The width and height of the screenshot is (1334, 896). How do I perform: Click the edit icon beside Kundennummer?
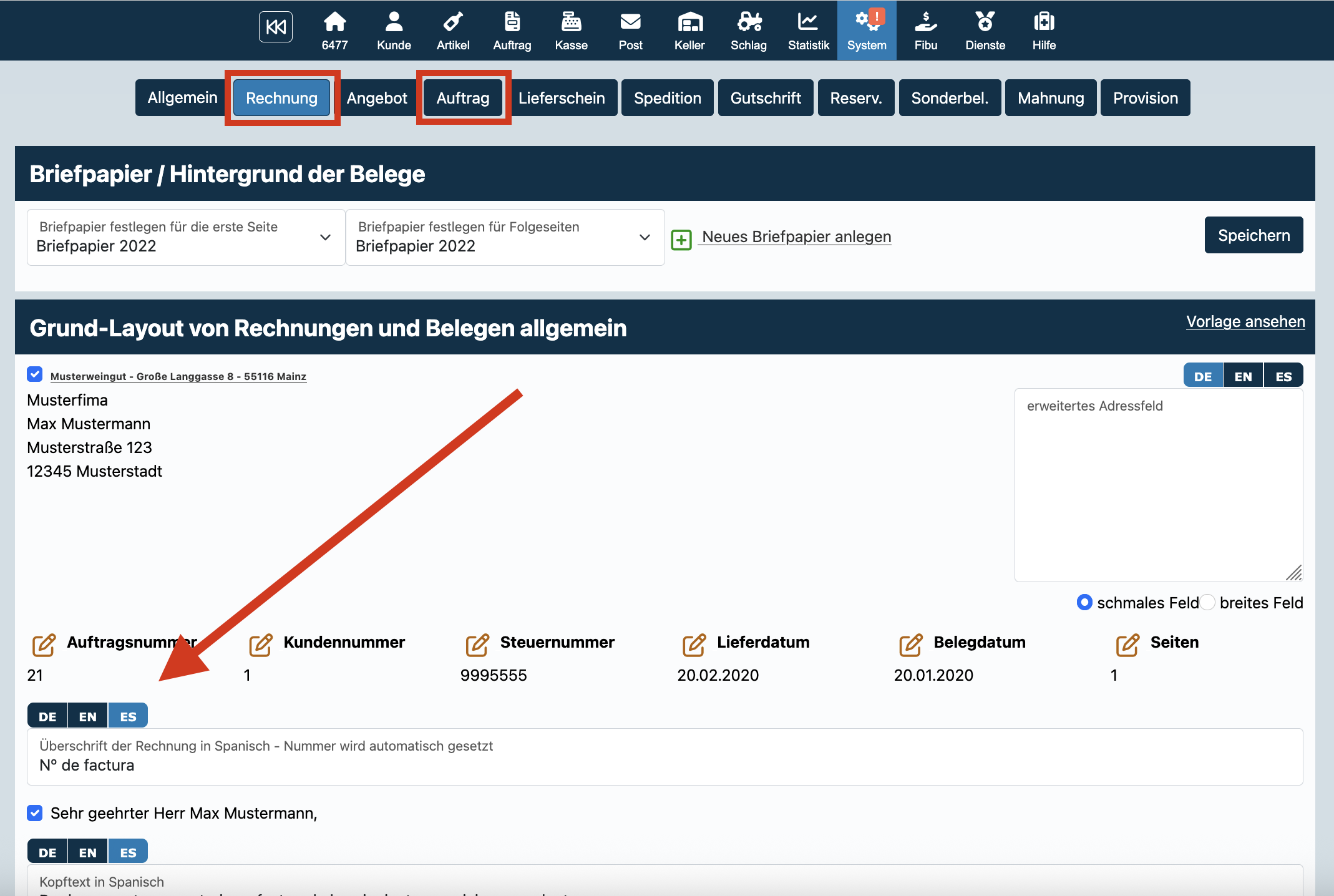point(260,645)
